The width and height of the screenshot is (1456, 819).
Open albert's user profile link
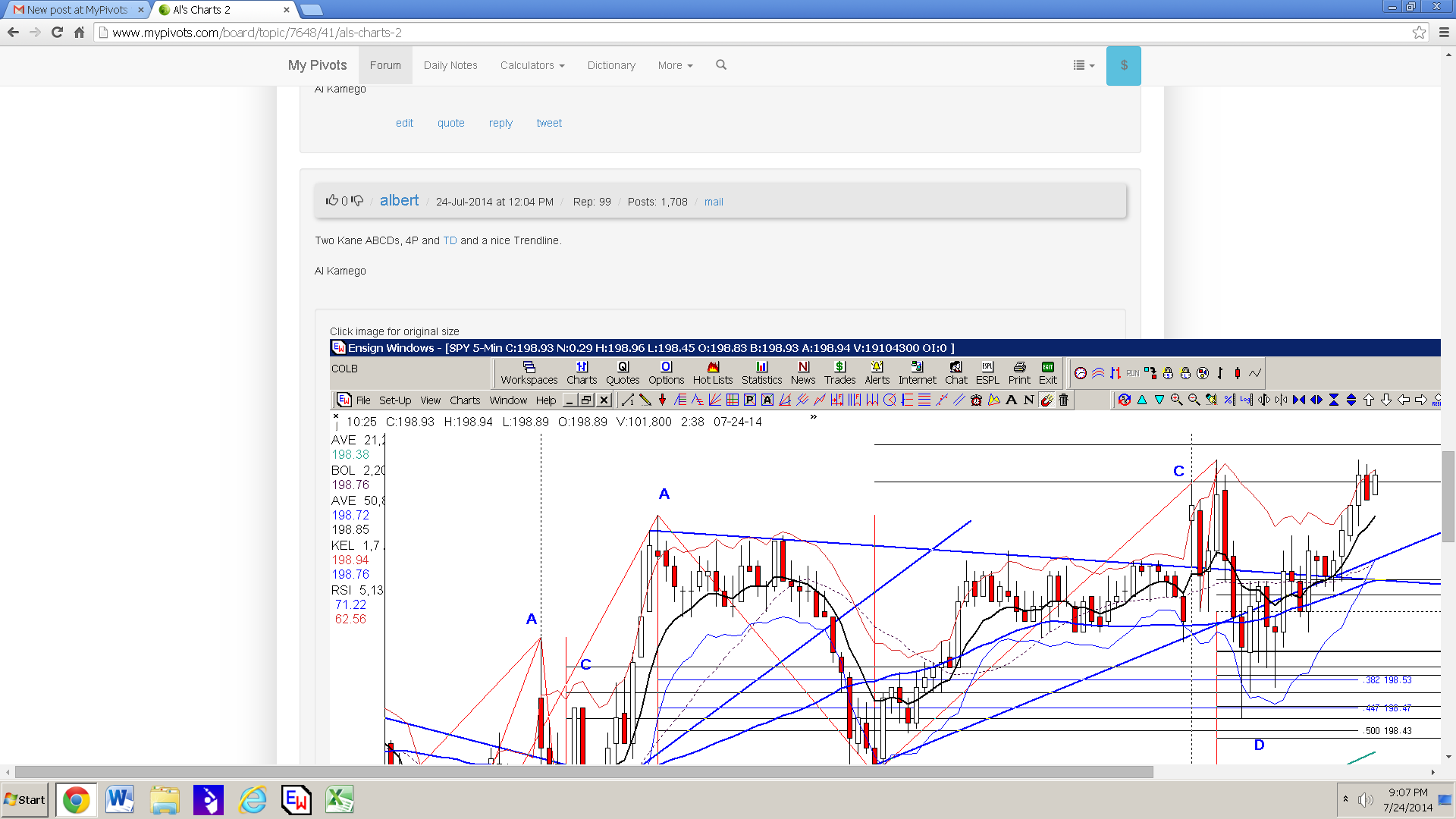tap(399, 200)
